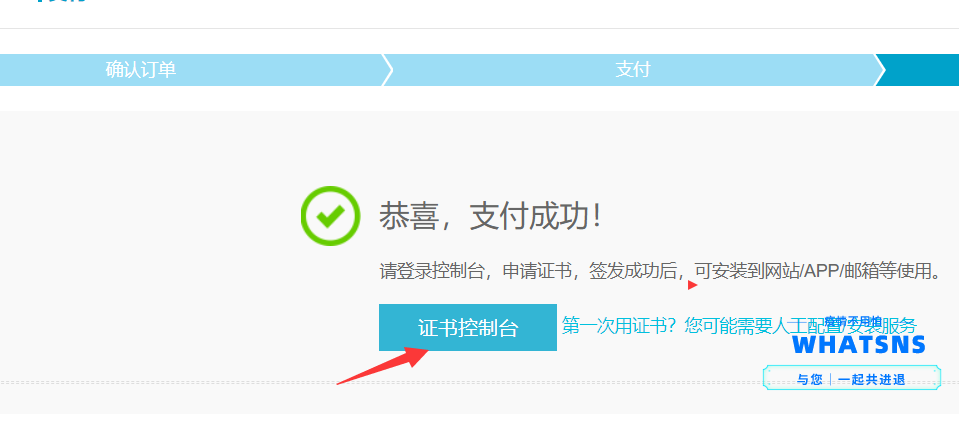959x425 pixels.
Task: Click the green success checkmark icon
Action: [x=330, y=215]
